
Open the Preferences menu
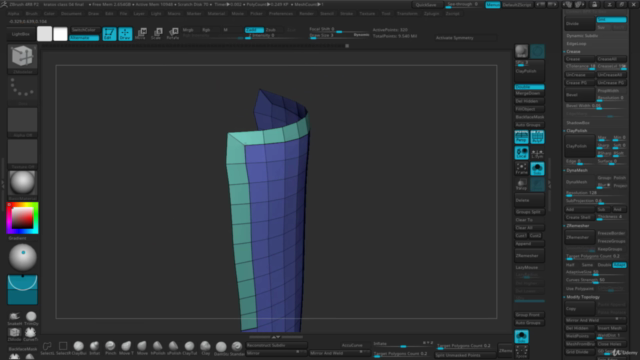pyautogui.click(x=281, y=13)
